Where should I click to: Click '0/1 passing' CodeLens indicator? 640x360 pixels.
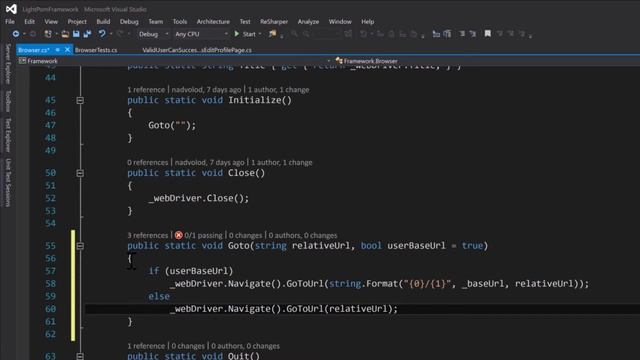click(x=203, y=235)
